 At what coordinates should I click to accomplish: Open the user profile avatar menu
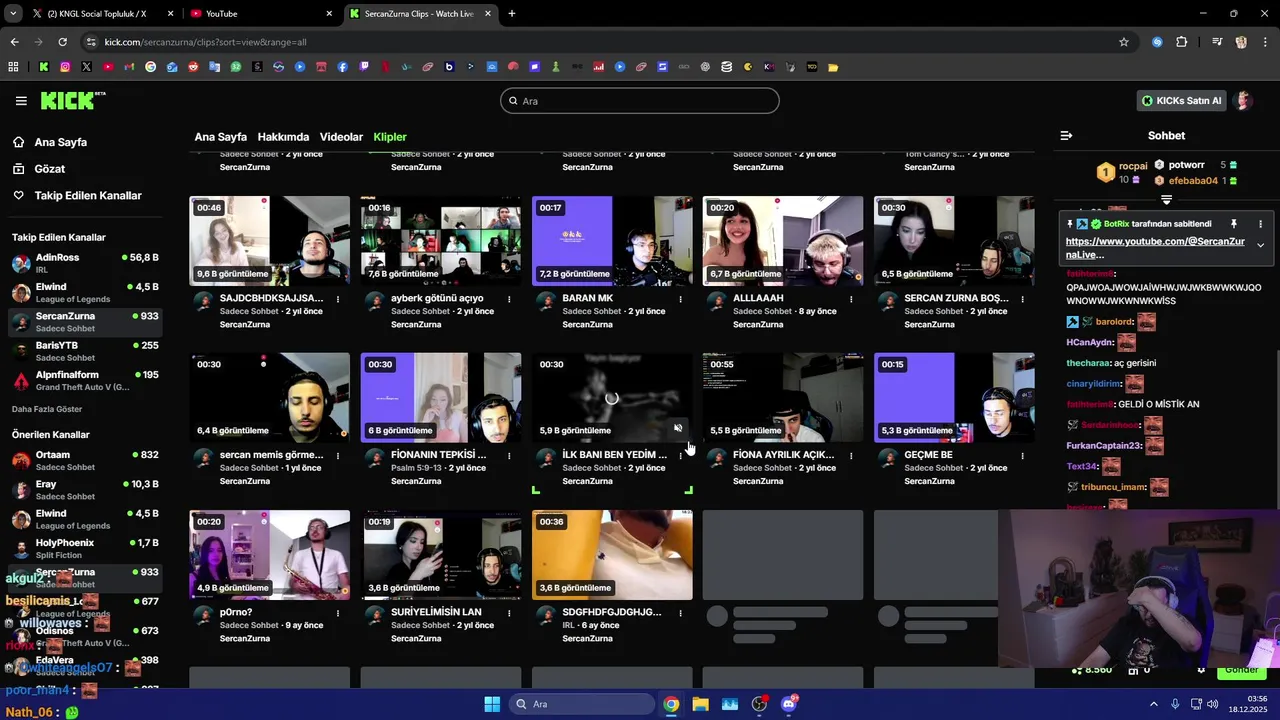(x=1243, y=101)
